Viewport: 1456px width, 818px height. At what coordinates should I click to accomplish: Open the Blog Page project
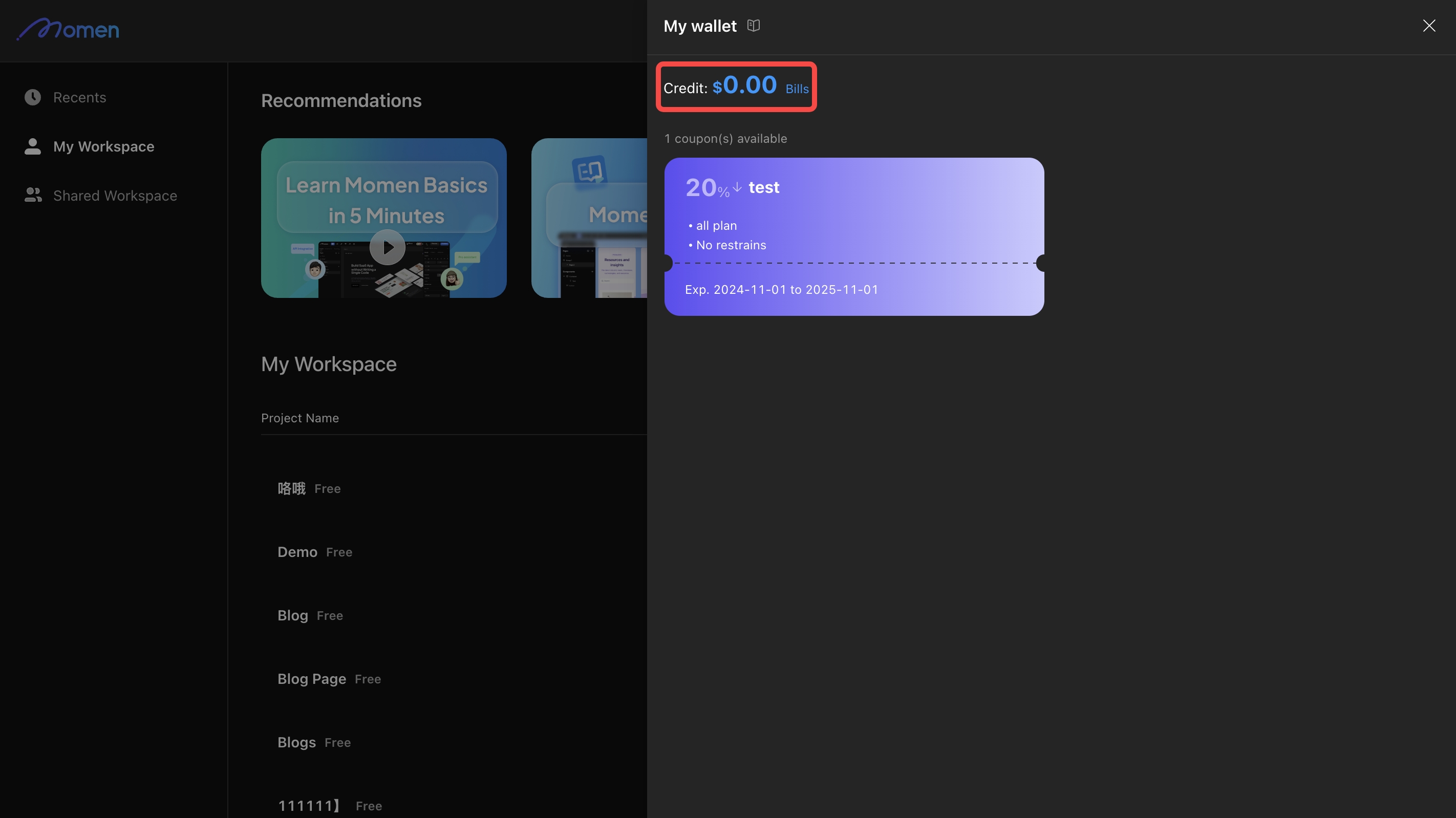(311, 679)
